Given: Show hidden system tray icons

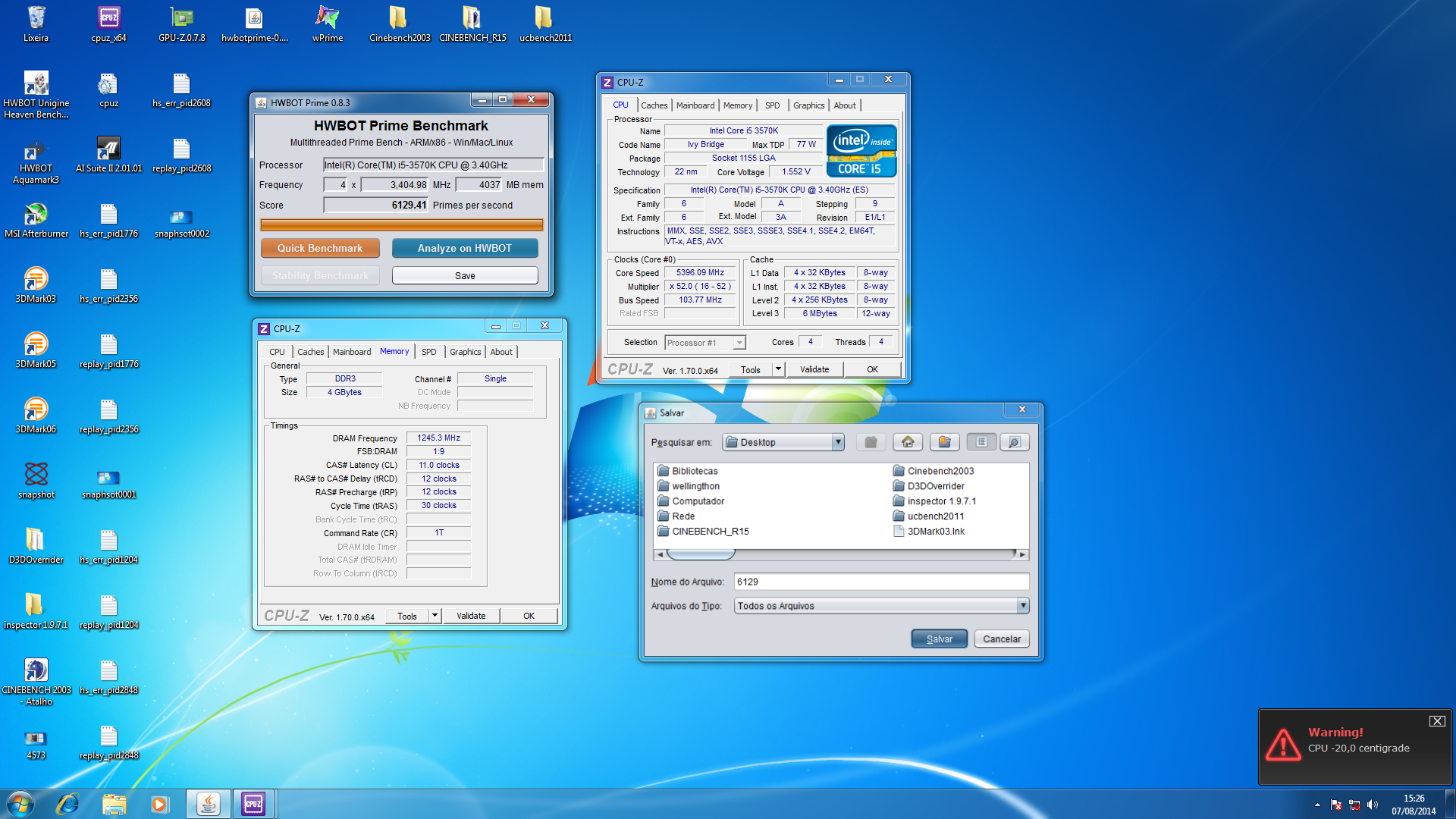Looking at the screenshot, I should click(x=1317, y=805).
